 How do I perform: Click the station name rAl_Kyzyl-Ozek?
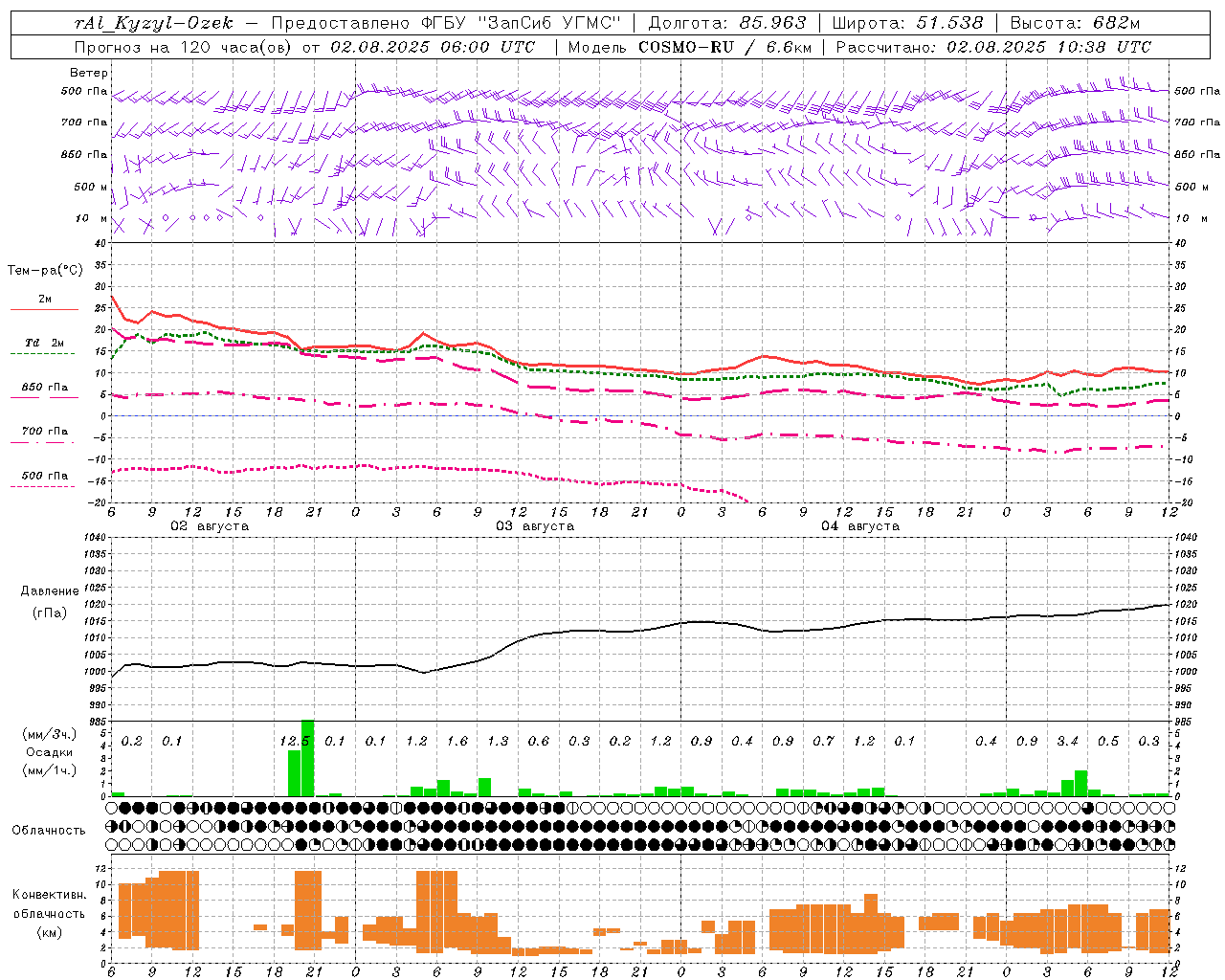pos(153,23)
